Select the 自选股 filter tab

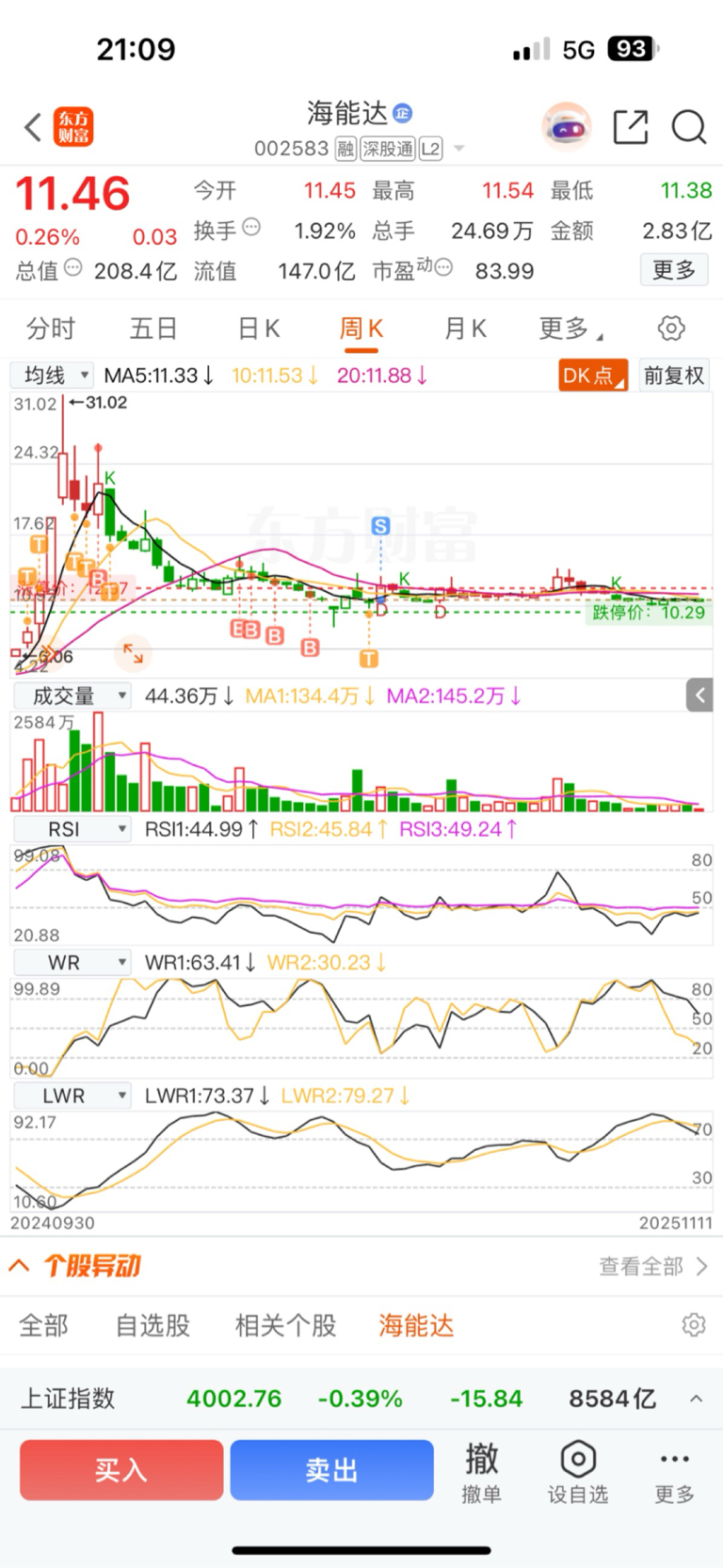point(153,1325)
